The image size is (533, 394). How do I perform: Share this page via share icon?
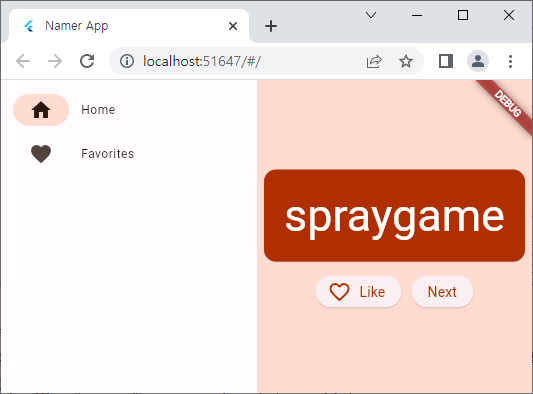click(x=374, y=62)
